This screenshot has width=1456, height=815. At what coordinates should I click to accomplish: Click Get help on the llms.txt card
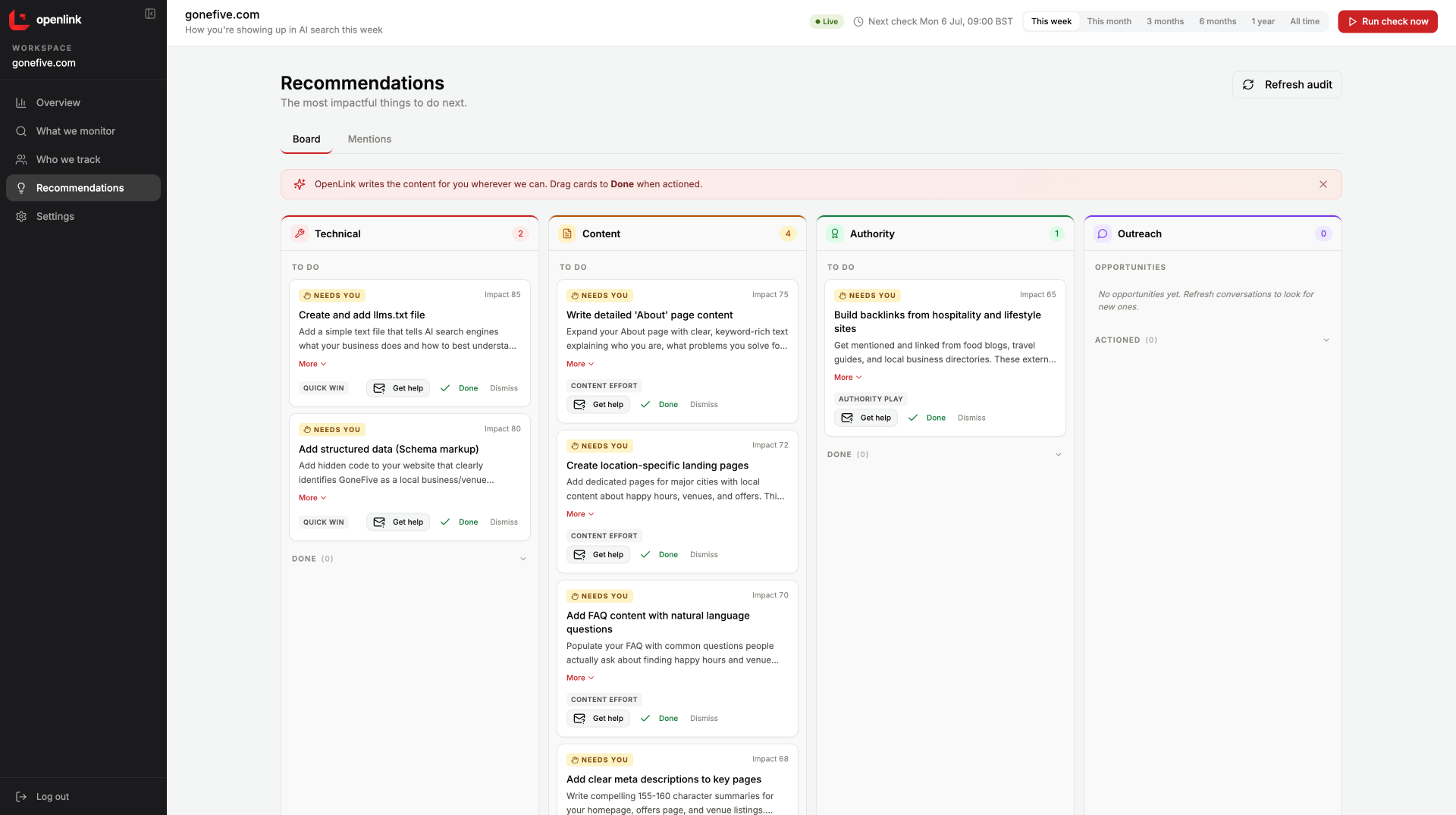coord(398,388)
